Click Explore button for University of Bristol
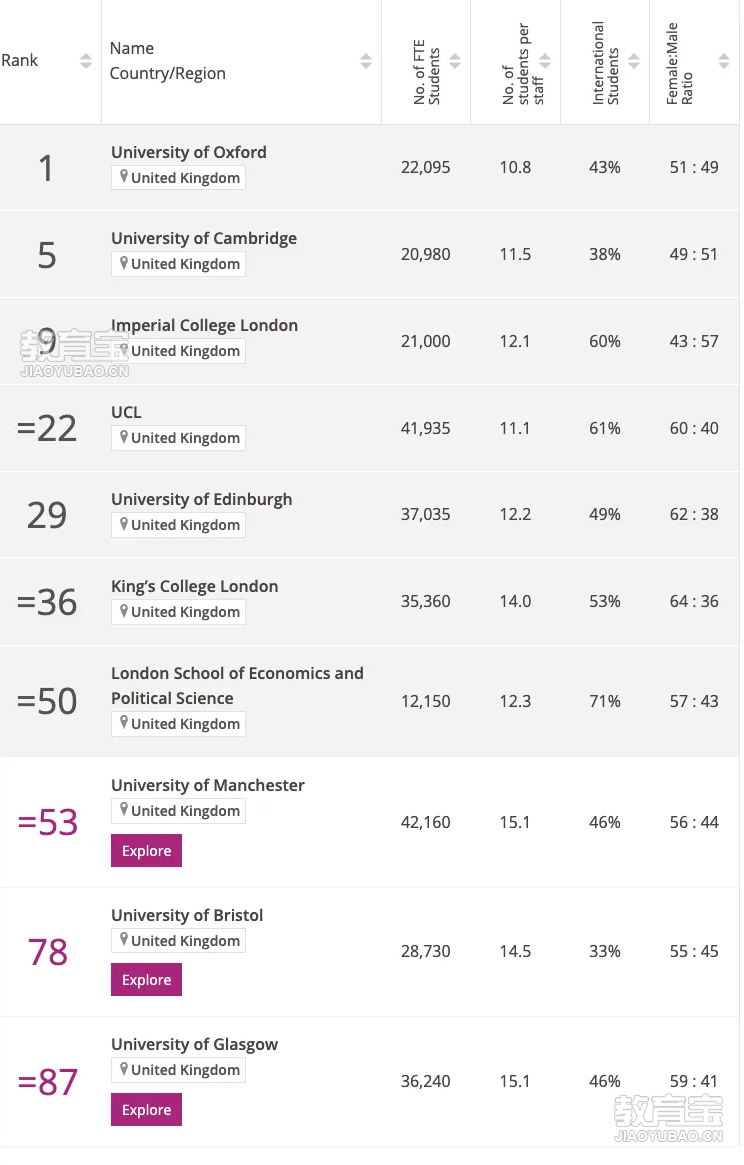Viewport: 744px width, 1165px height. 146,980
